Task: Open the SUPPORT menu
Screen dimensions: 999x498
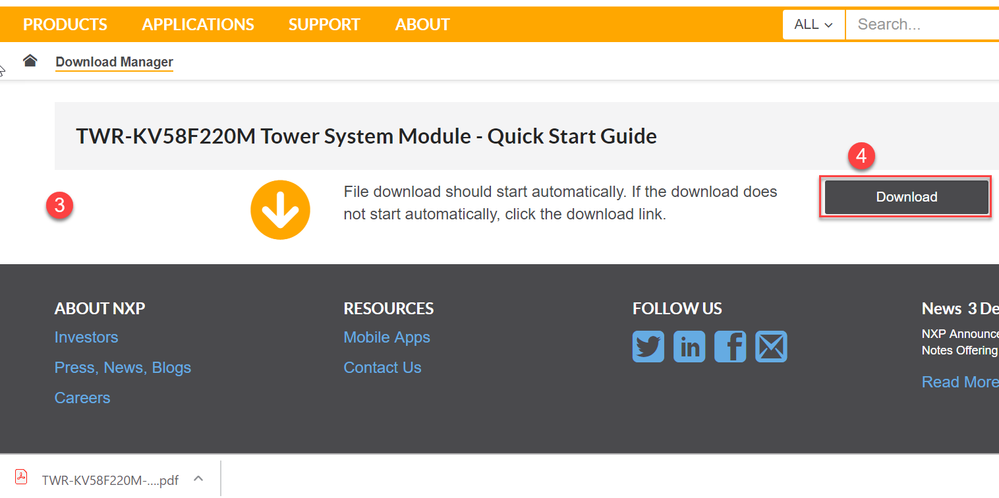Action: tap(324, 25)
